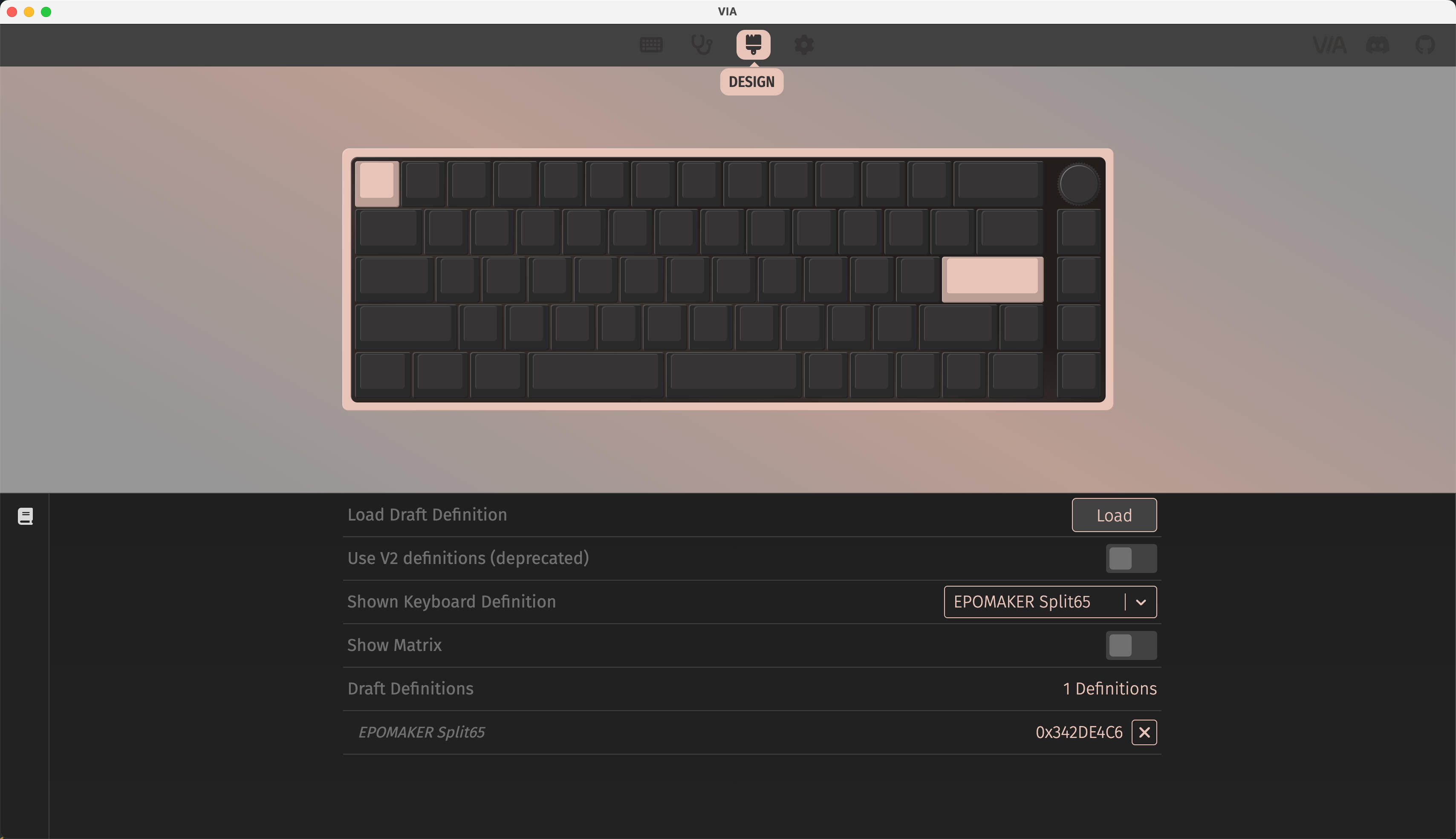Expand the Shown Keyboard Definition chevron
Viewport: 1456px width, 839px height.
1141,602
